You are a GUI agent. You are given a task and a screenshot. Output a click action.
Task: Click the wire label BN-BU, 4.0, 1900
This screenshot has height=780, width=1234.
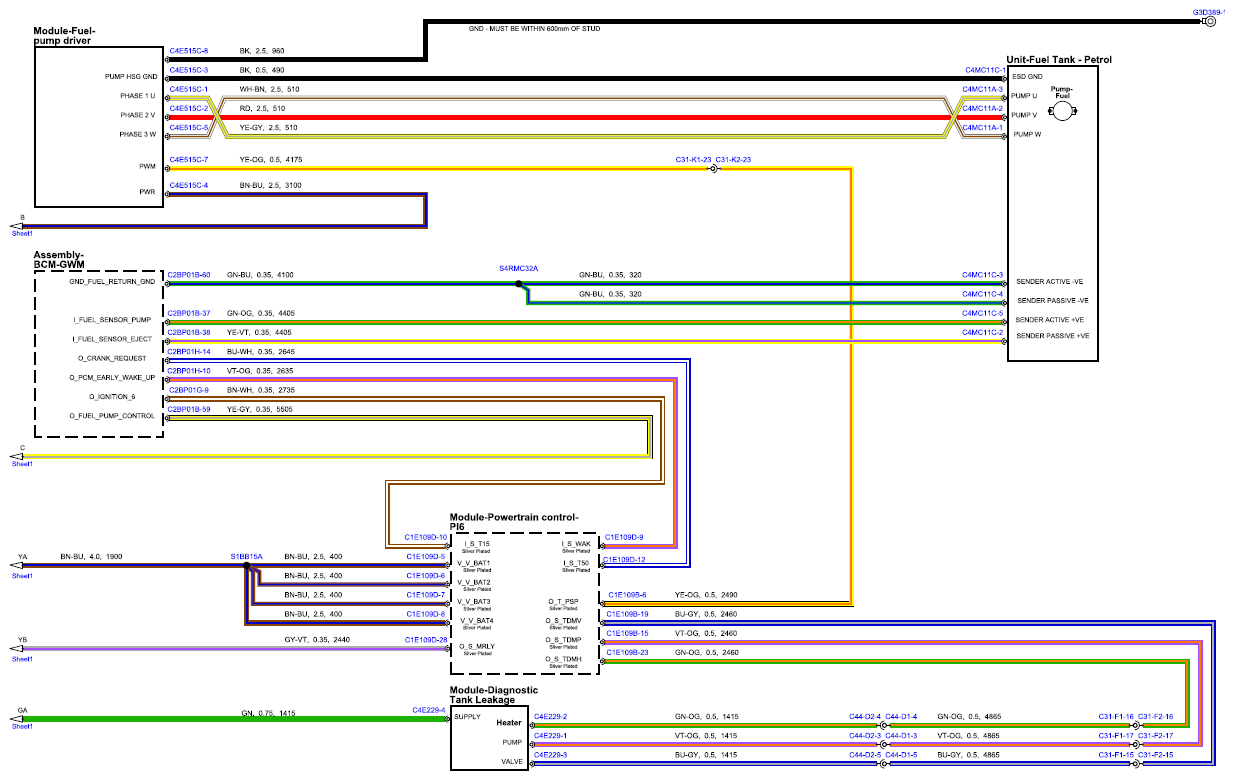tap(91, 556)
